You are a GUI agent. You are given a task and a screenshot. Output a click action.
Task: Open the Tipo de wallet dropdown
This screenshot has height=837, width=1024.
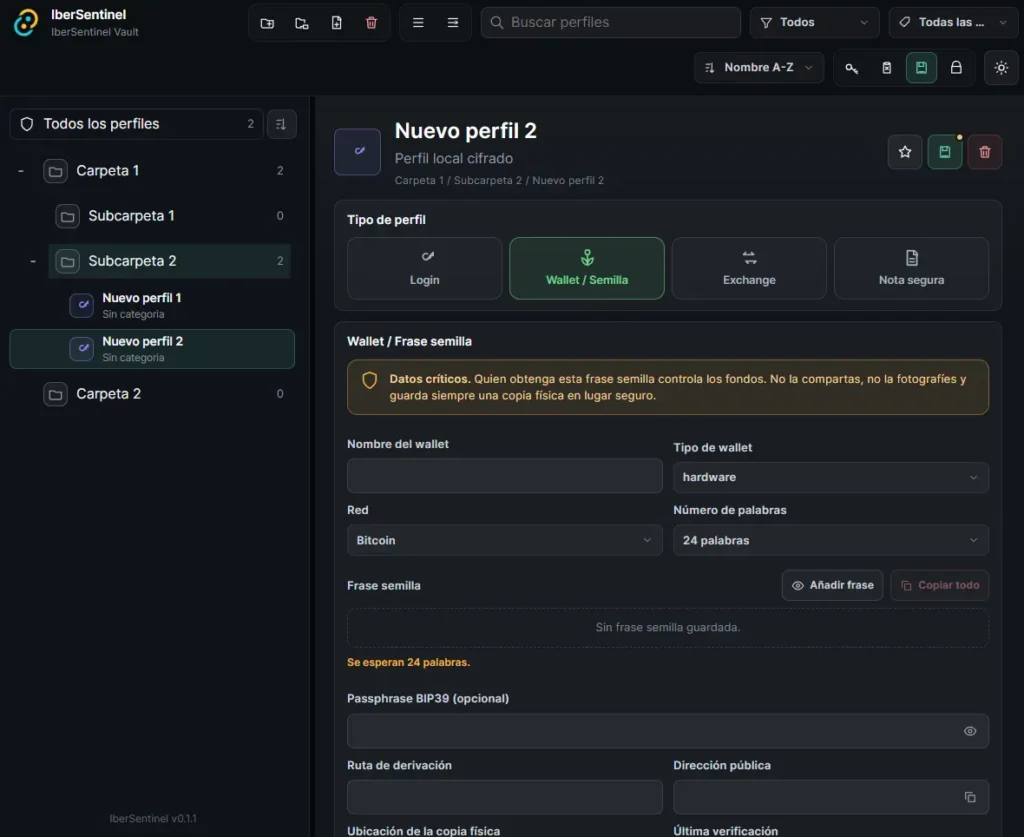click(831, 477)
